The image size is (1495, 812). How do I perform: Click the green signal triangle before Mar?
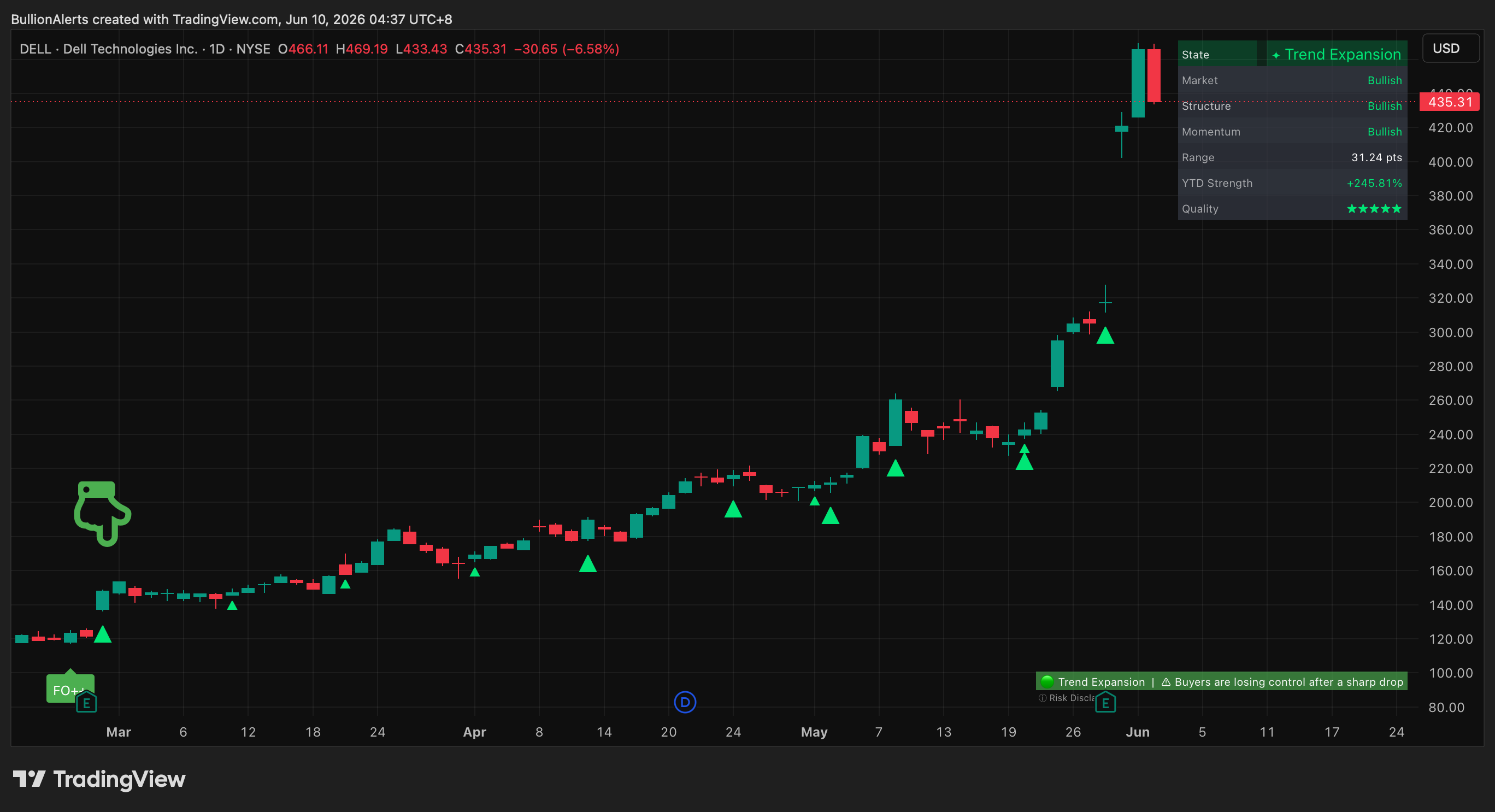click(103, 634)
